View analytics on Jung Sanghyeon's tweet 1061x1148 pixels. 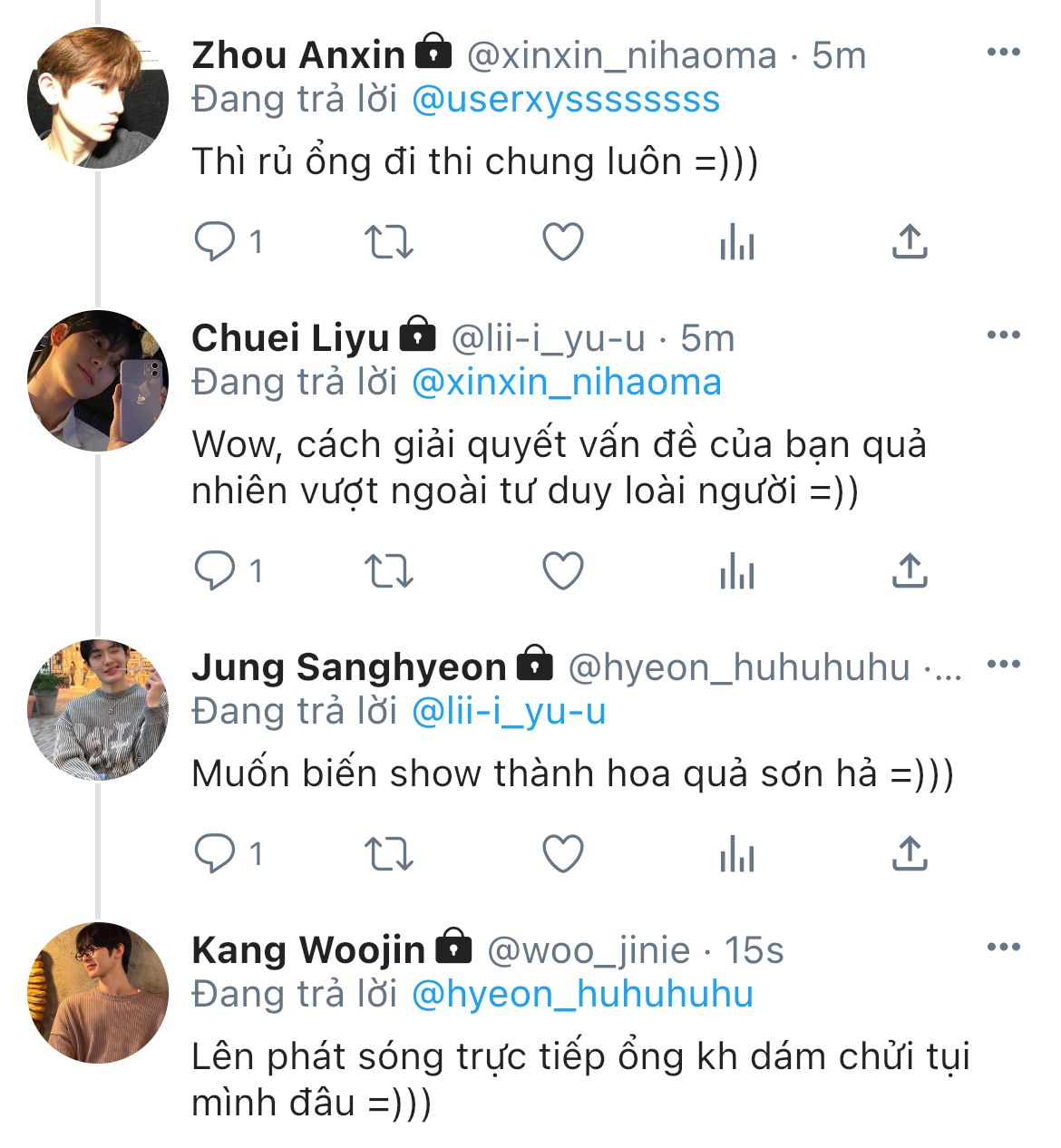click(x=736, y=854)
